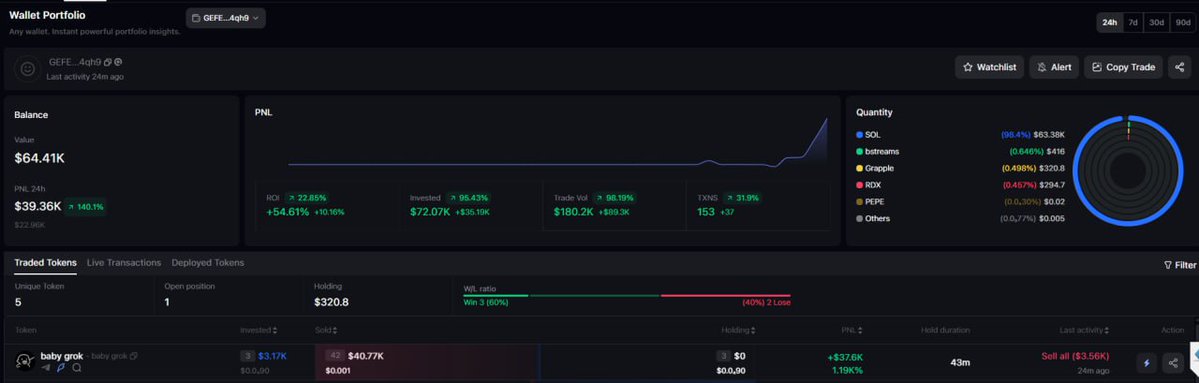
Task: Click the Wallet Portfolio heading
Action: point(47,15)
